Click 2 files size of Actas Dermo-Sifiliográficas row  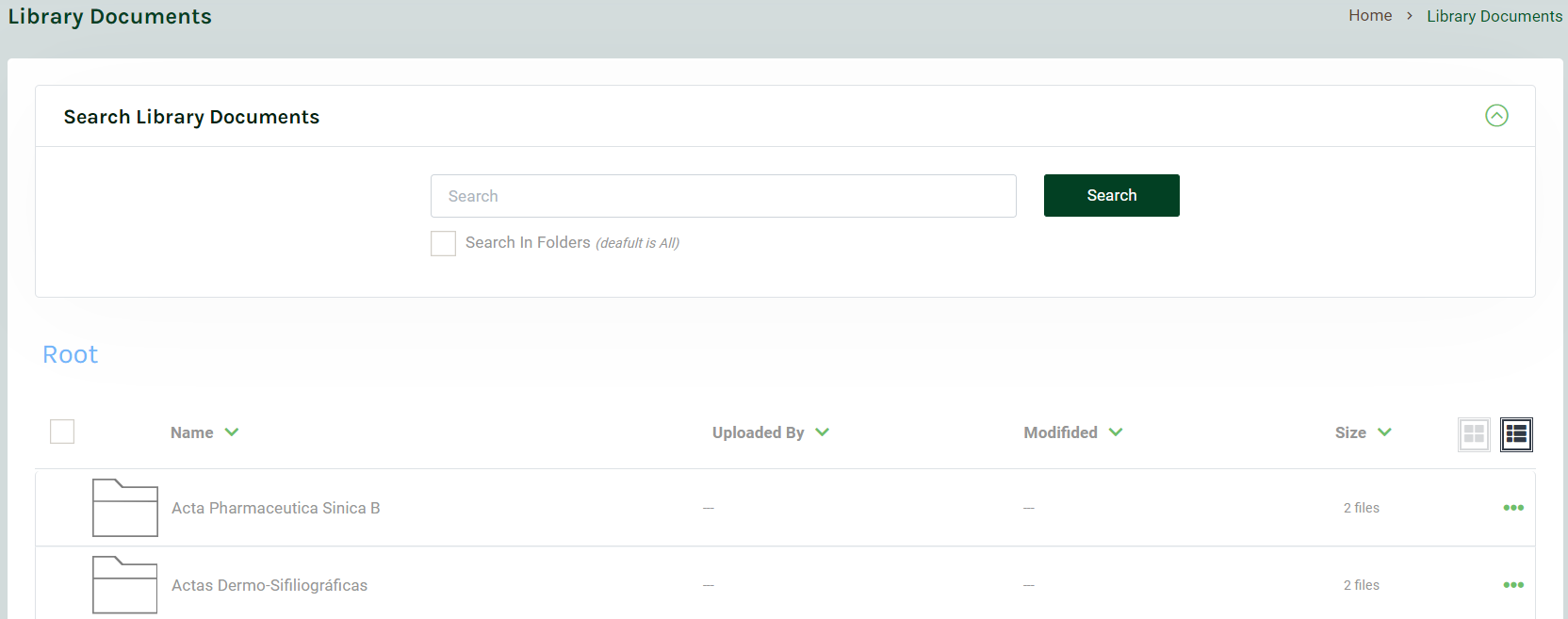tap(1362, 585)
